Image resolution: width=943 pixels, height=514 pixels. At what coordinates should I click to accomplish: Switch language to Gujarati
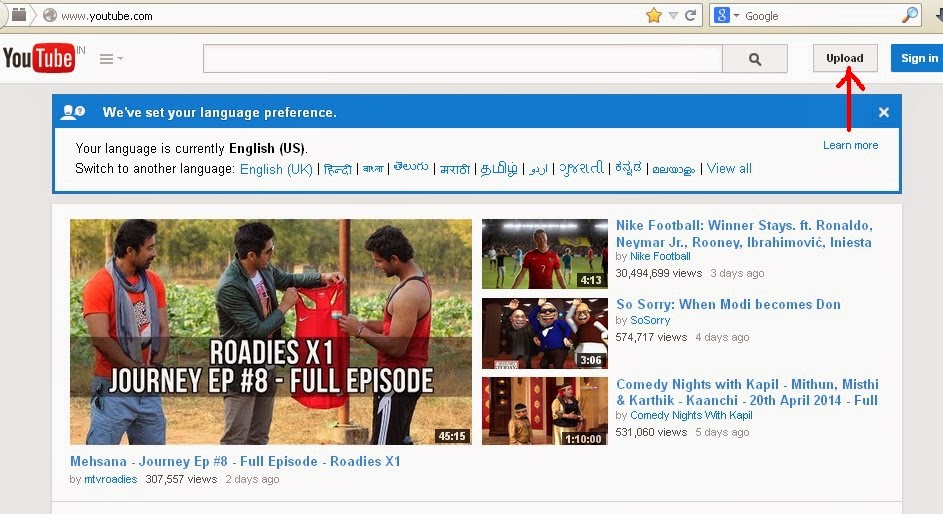click(581, 168)
